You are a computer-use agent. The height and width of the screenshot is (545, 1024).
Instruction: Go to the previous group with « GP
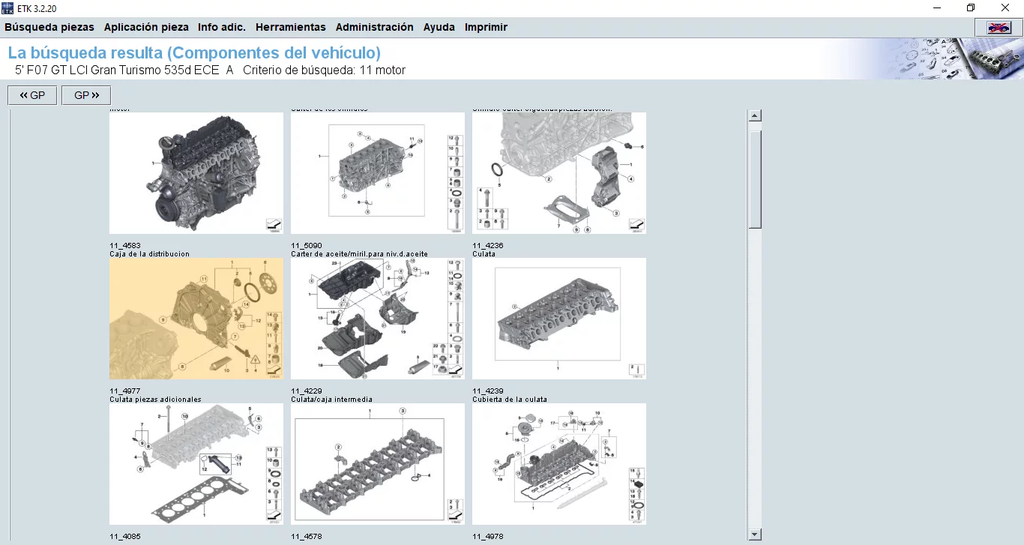32,95
